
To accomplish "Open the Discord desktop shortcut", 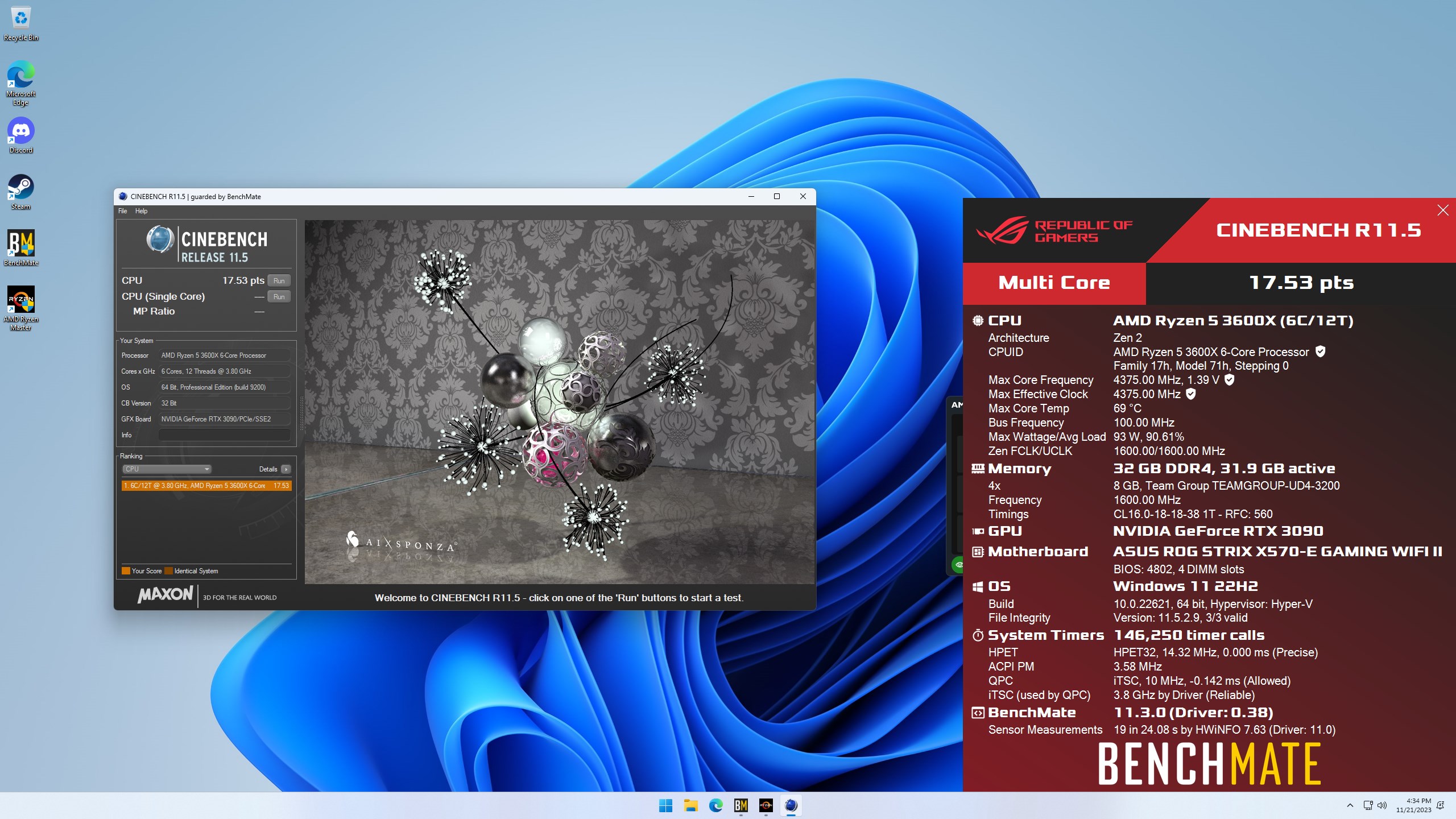I will point(21,135).
